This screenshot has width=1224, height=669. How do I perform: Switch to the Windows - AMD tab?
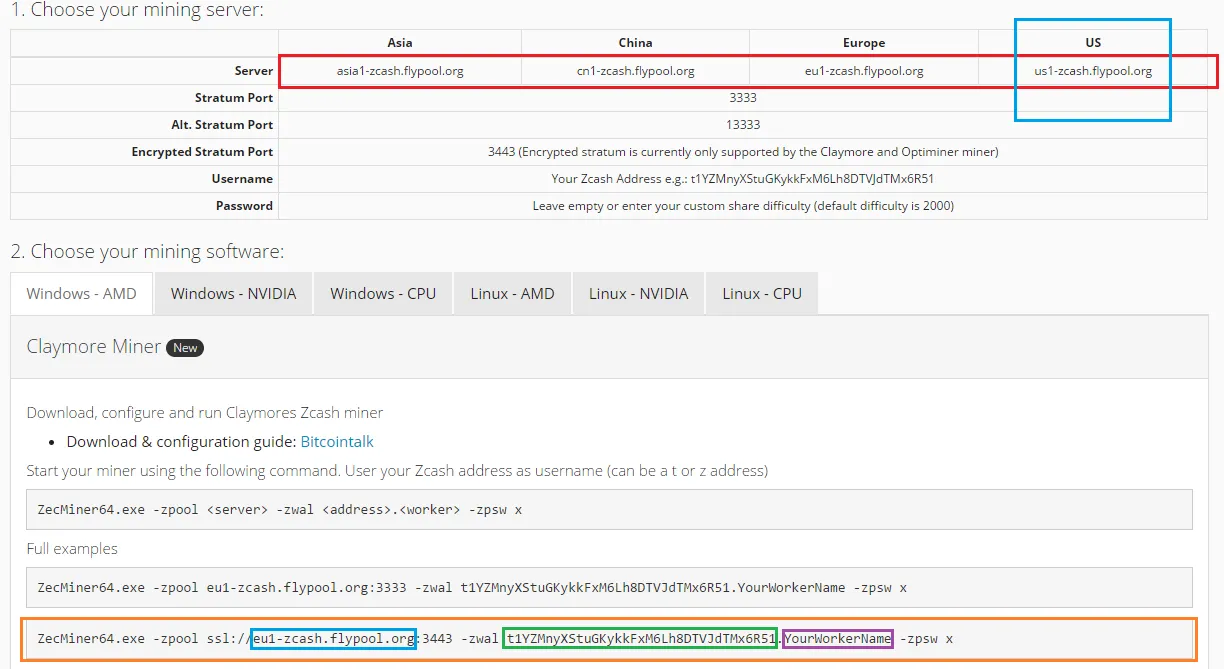[x=81, y=294]
